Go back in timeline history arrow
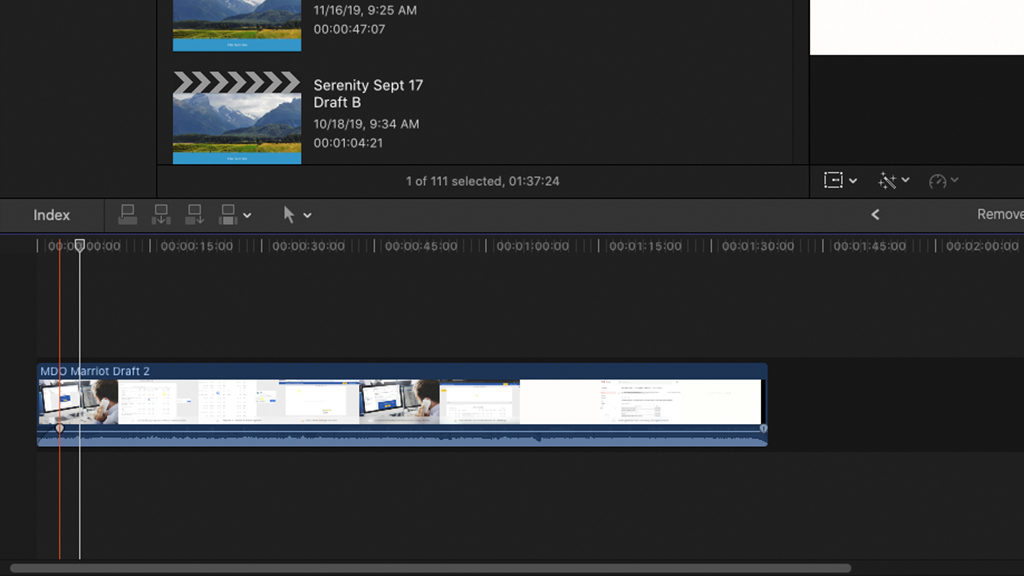 point(875,214)
